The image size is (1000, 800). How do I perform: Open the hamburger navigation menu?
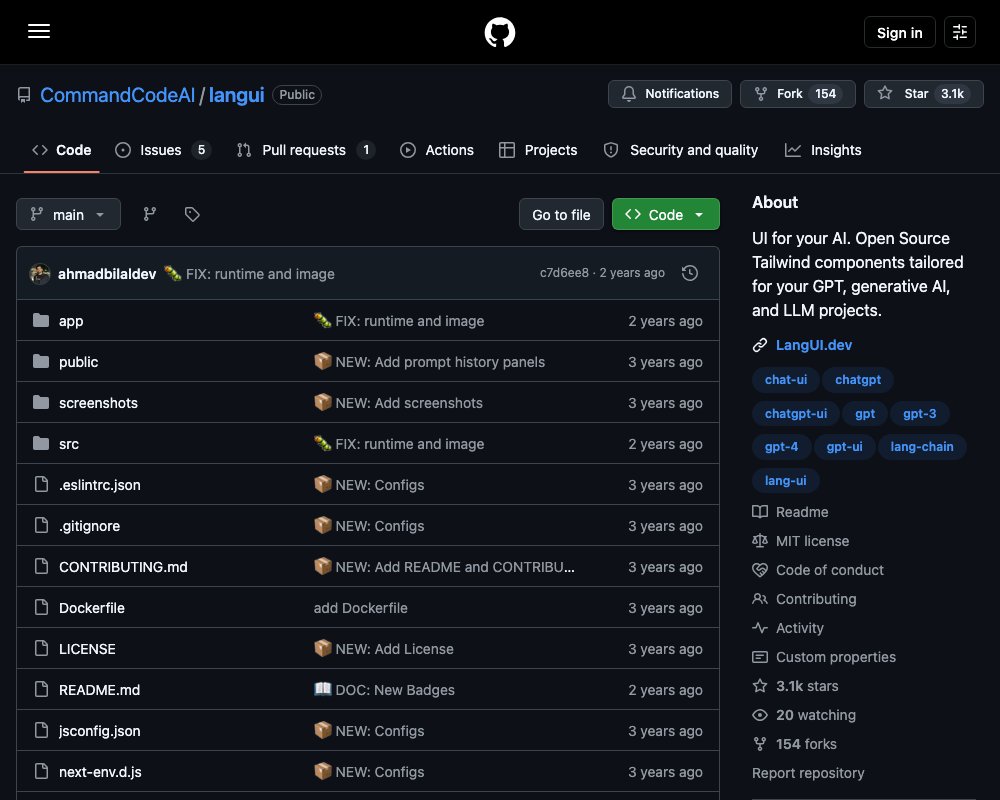pos(39,31)
